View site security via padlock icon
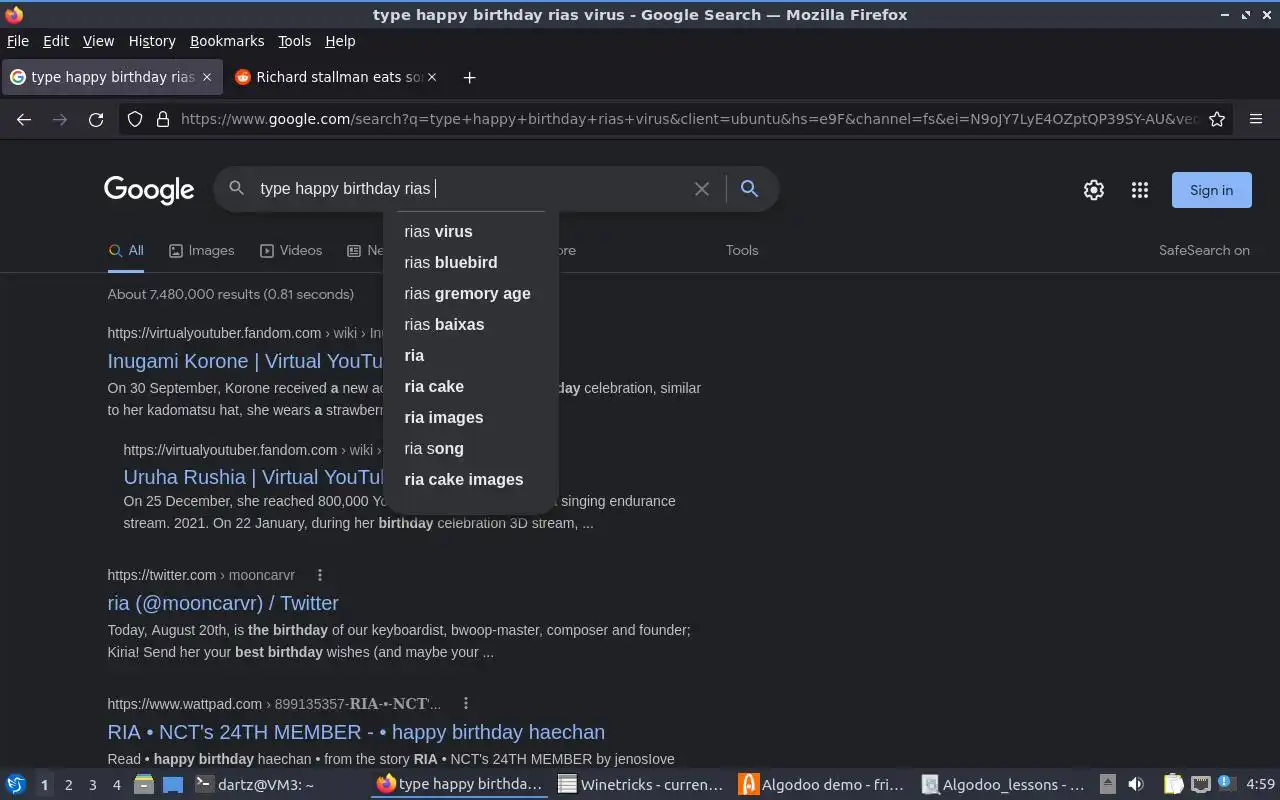 point(163,119)
